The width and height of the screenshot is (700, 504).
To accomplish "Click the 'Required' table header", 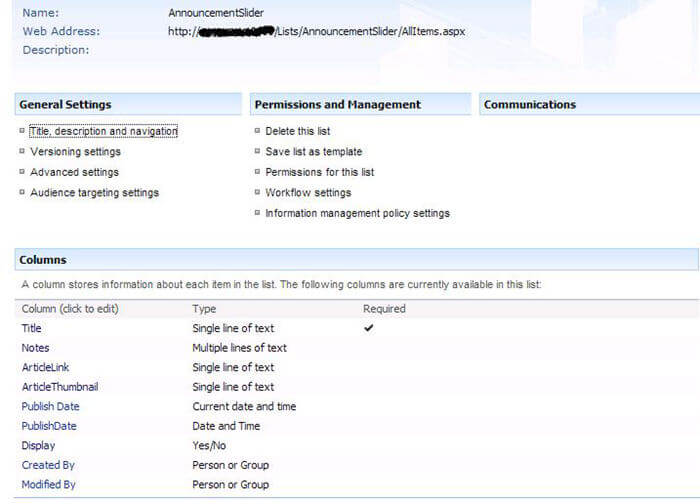I will pos(384,309).
